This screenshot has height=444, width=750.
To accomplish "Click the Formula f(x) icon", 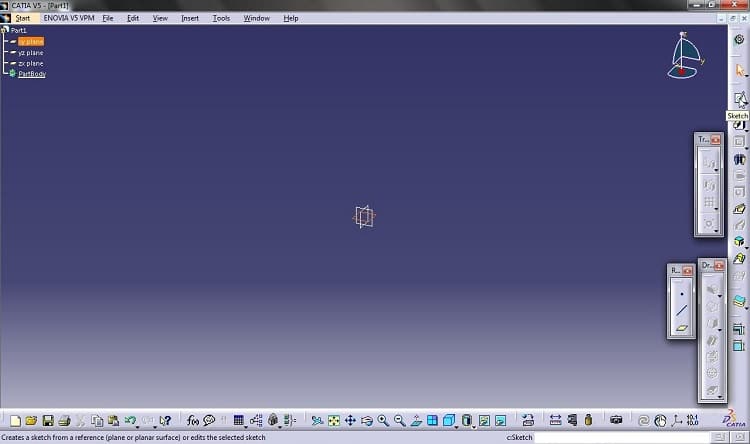I will pyautogui.click(x=193, y=421).
